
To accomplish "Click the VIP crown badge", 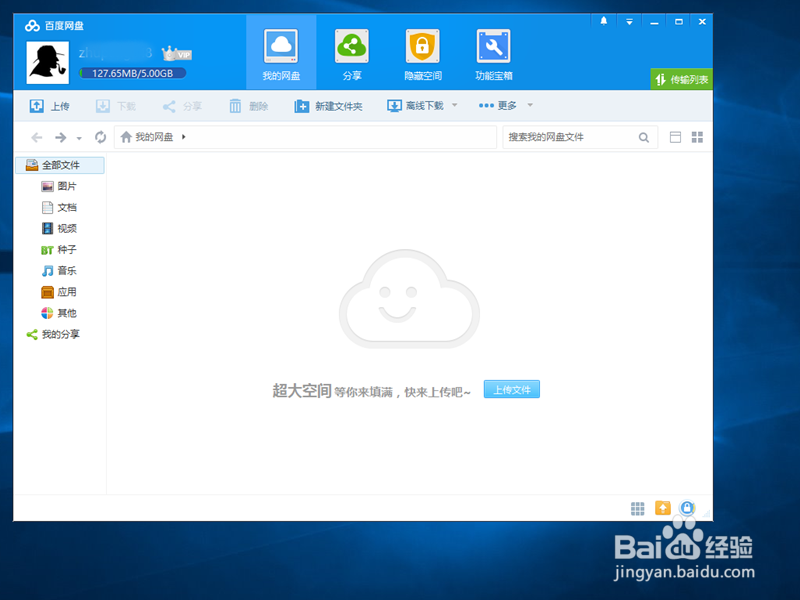I will 177,54.
